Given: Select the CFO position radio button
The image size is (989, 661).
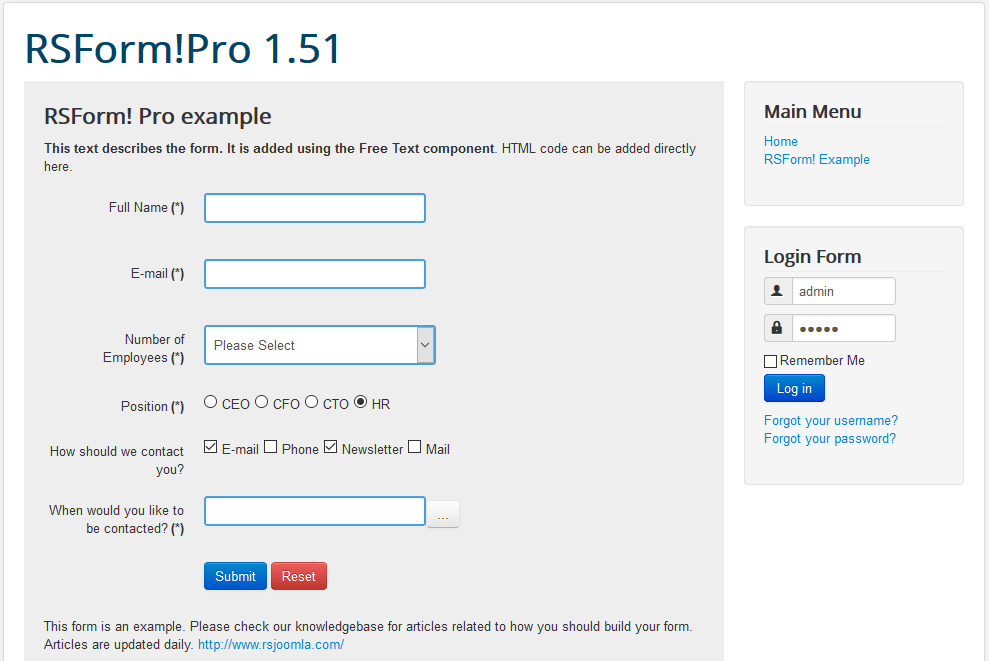Looking at the screenshot, I should coord(262,402).
